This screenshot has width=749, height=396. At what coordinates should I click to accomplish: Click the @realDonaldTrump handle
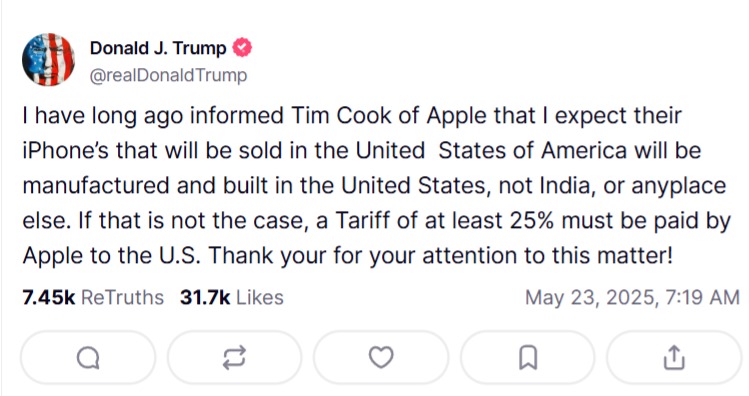(168, 75)
